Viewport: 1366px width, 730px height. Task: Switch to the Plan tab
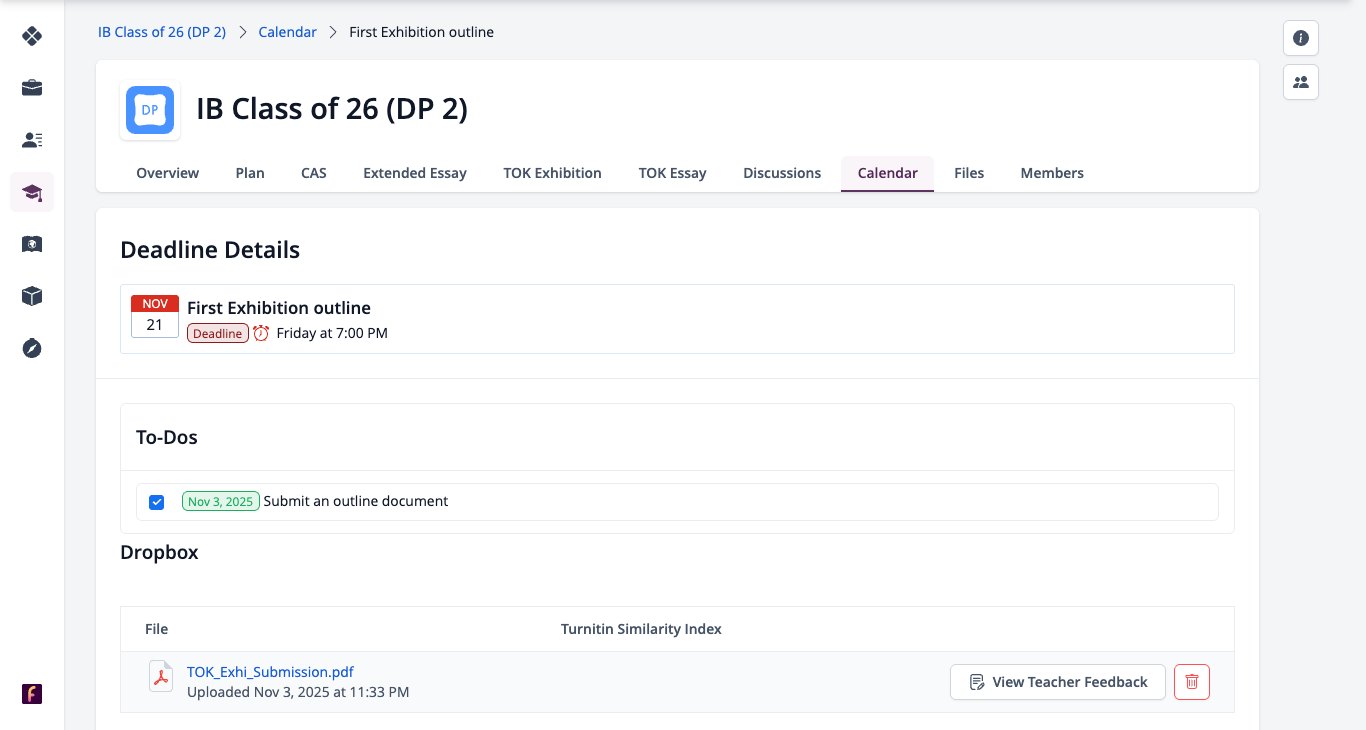tap(250, 173)
